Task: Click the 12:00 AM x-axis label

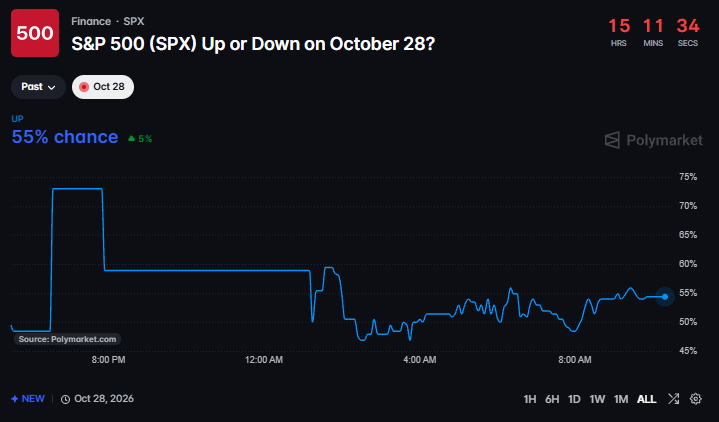Action: 264,360
